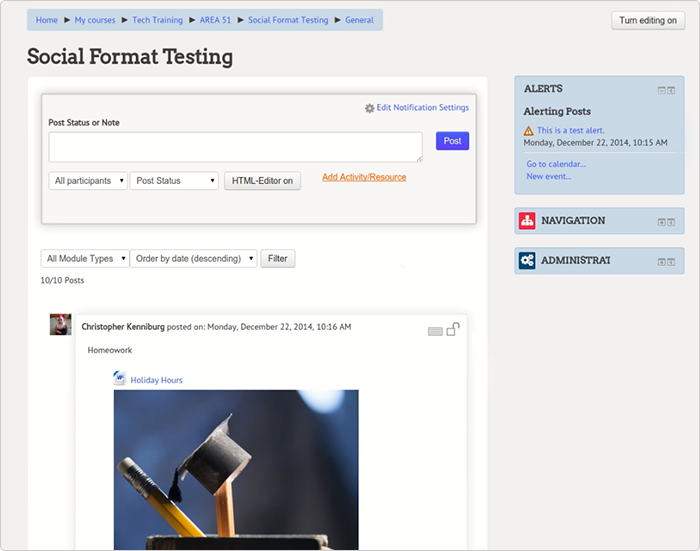This screenshot has height=551, width=700.
Task: Click the HTML-Editor on button
Action: tap(262, 181)
